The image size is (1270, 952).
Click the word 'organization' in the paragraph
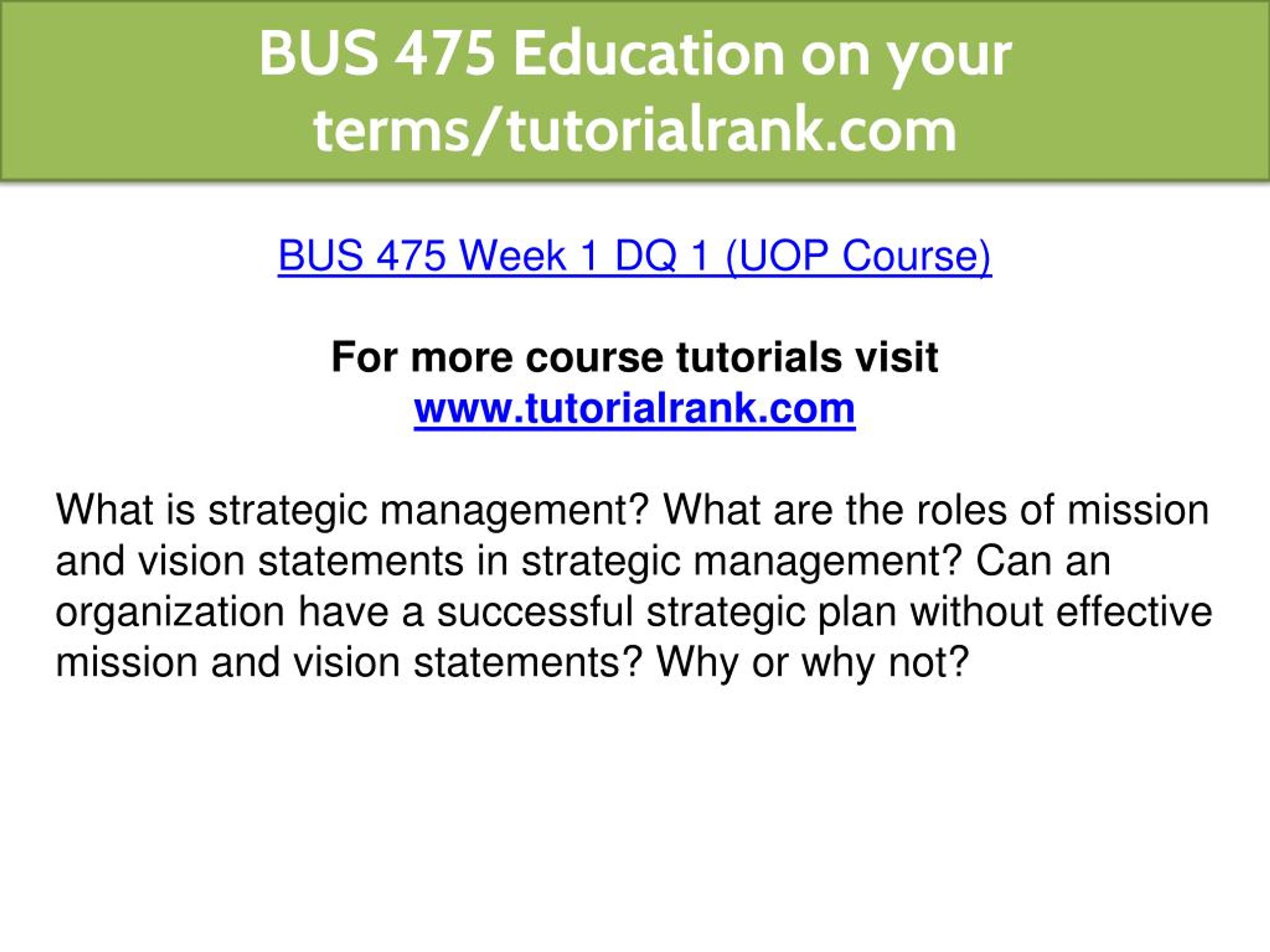point(170,613)
